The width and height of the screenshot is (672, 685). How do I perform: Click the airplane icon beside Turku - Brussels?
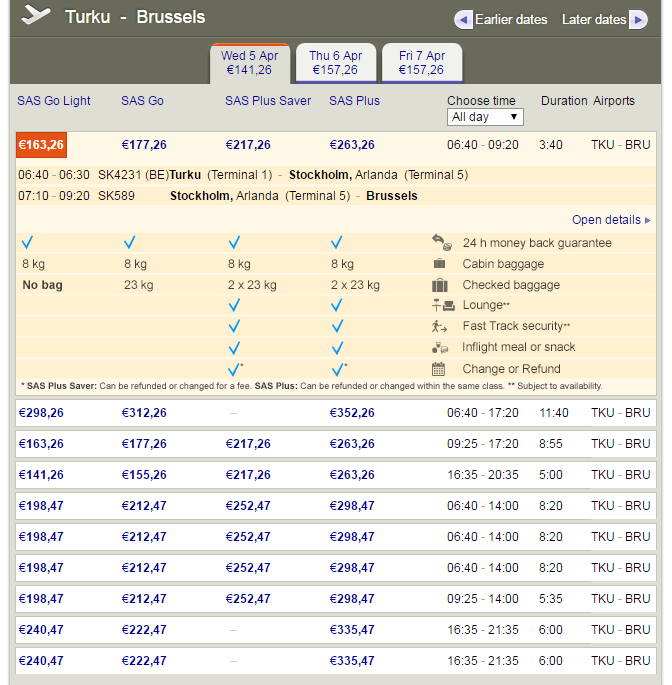pos(36,16)
